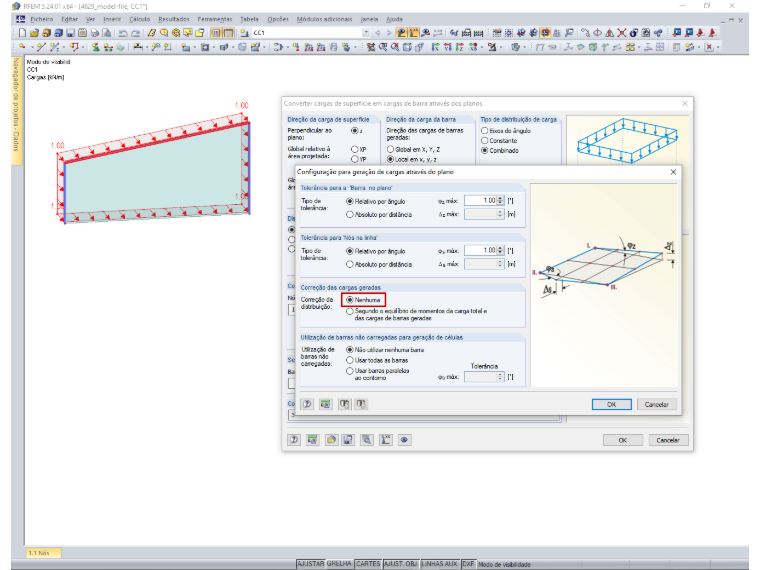The image size is (760, 570).
Task: Click the Save diskette toolbar icon
Action: coord(70,33)
